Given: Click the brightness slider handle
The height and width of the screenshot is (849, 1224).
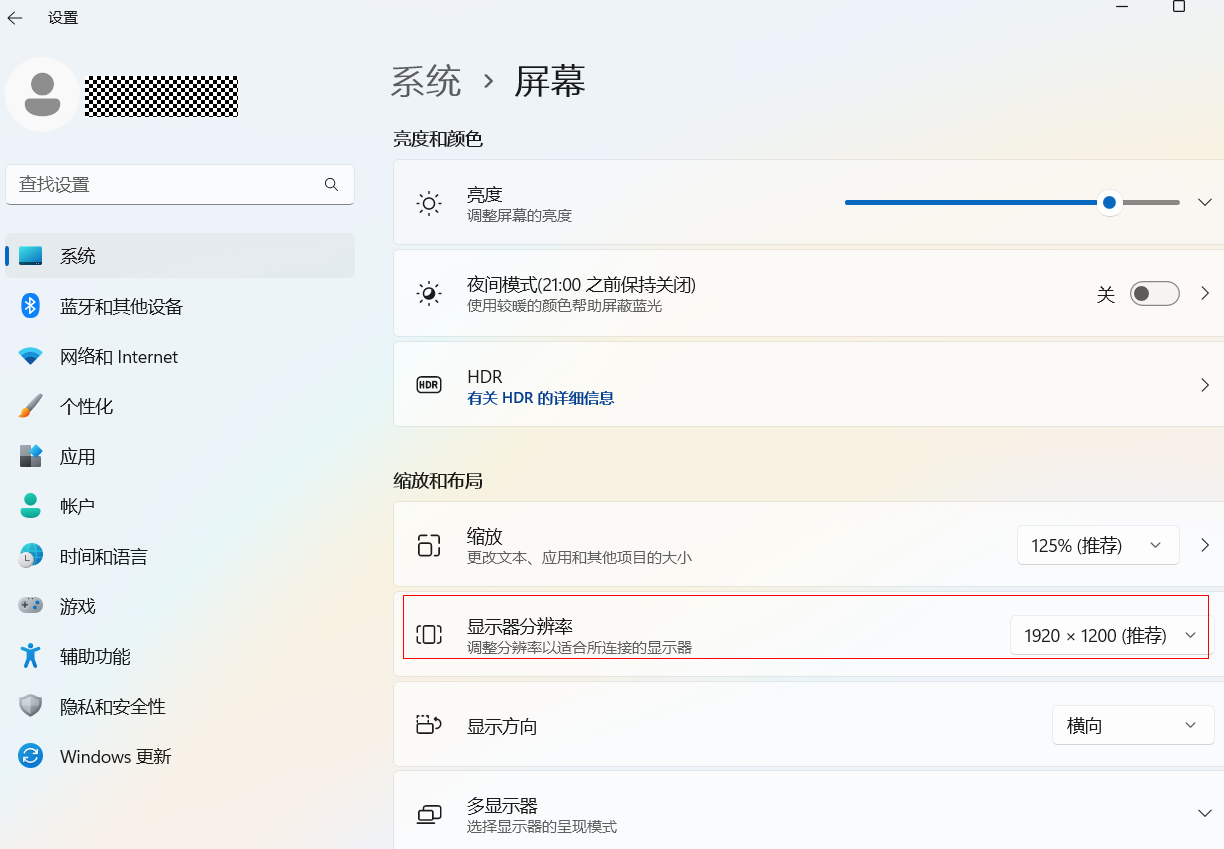Looking at the screenshot, I should click(1109, 203).
